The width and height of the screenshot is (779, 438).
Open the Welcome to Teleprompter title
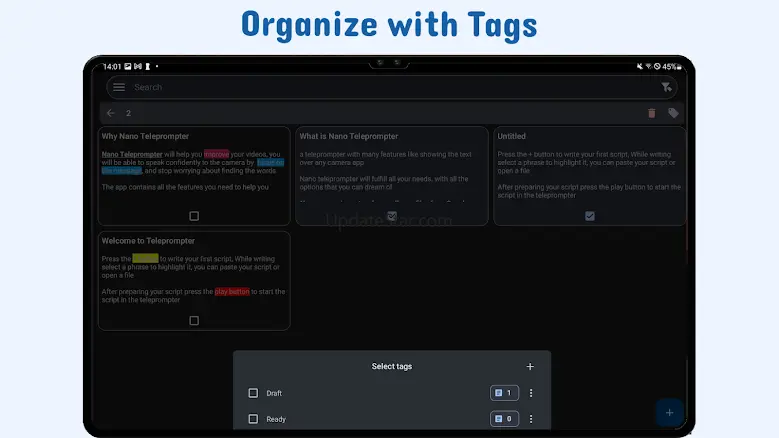click(148, 241)
